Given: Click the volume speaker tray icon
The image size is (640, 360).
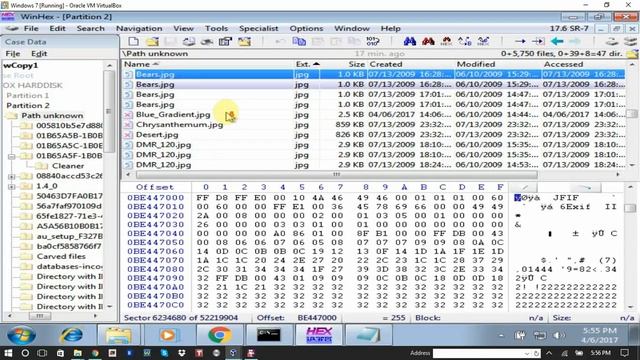Looking at the screenshot, I should pyautogui.click(x=558, y=336).
